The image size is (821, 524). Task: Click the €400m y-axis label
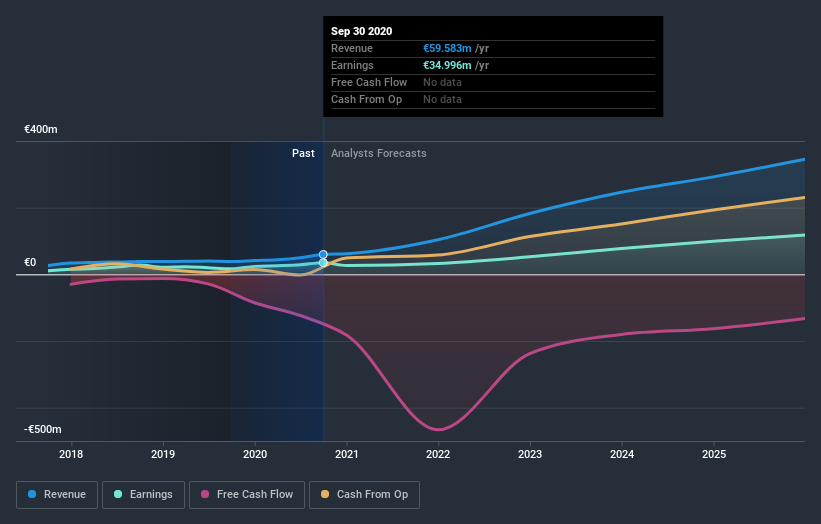41,129
